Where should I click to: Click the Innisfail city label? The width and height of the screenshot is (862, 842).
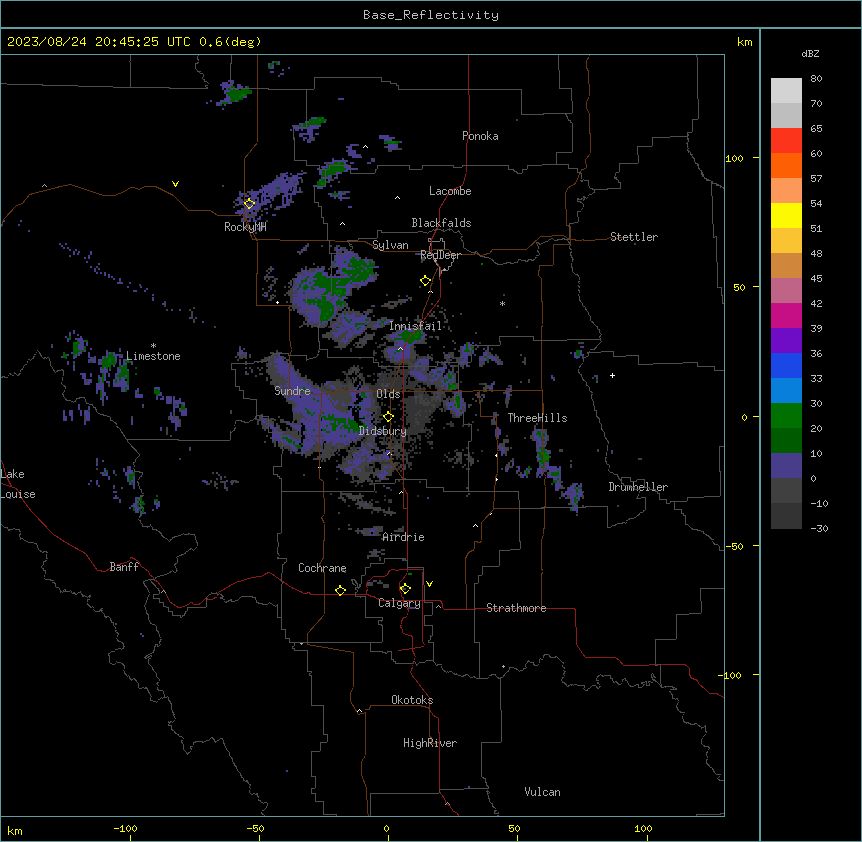[415, 326]
